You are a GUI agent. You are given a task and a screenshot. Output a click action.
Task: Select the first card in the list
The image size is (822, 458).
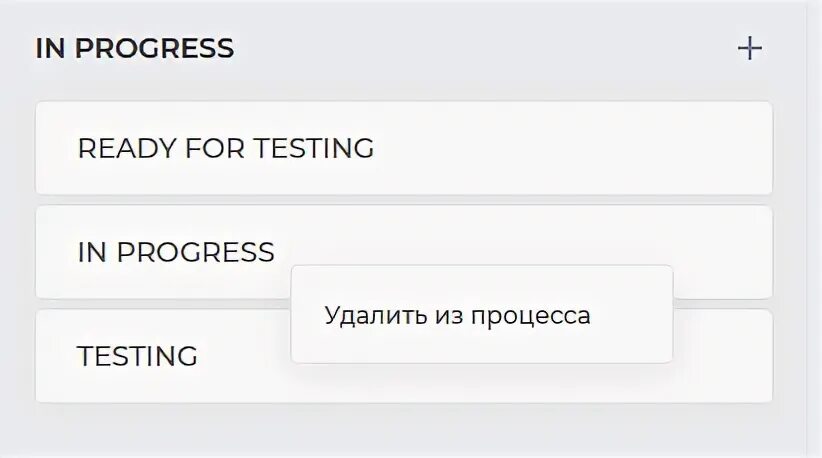click(403, 148)
